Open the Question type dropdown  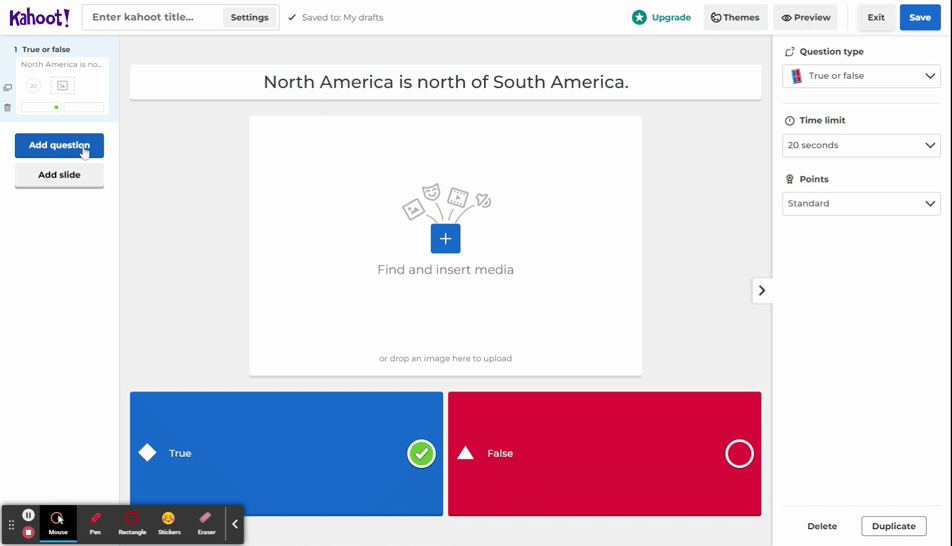click(x=861, y=76)
